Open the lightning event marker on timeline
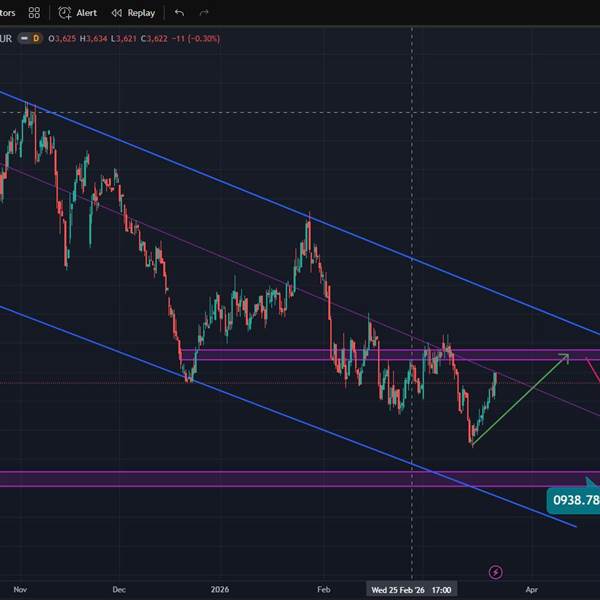 (x=496, y=572)
